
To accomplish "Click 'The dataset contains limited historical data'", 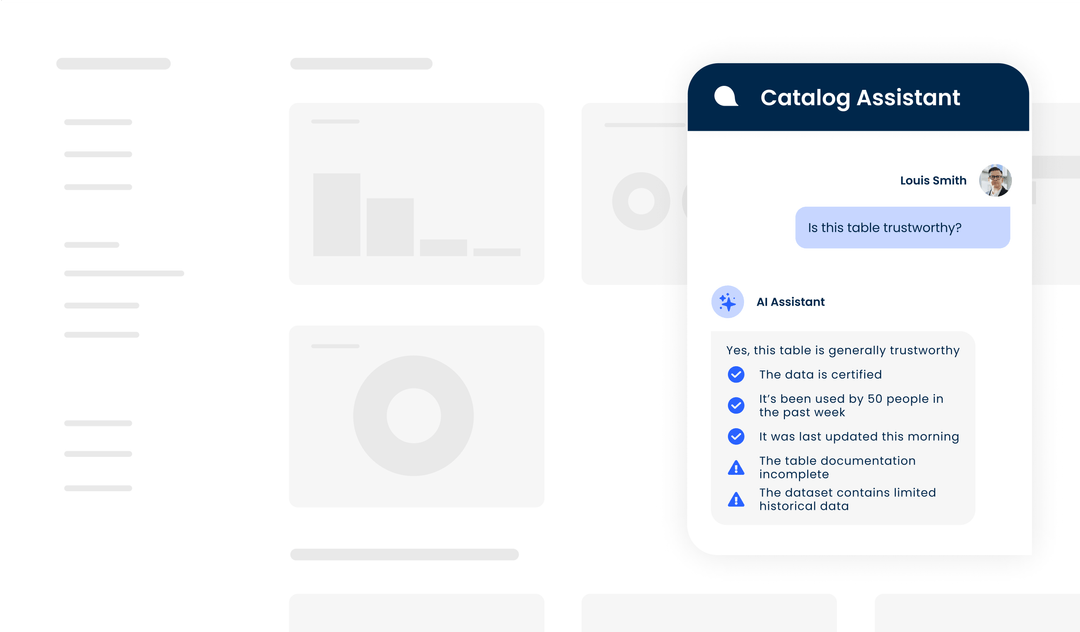I will coord(847,499).
